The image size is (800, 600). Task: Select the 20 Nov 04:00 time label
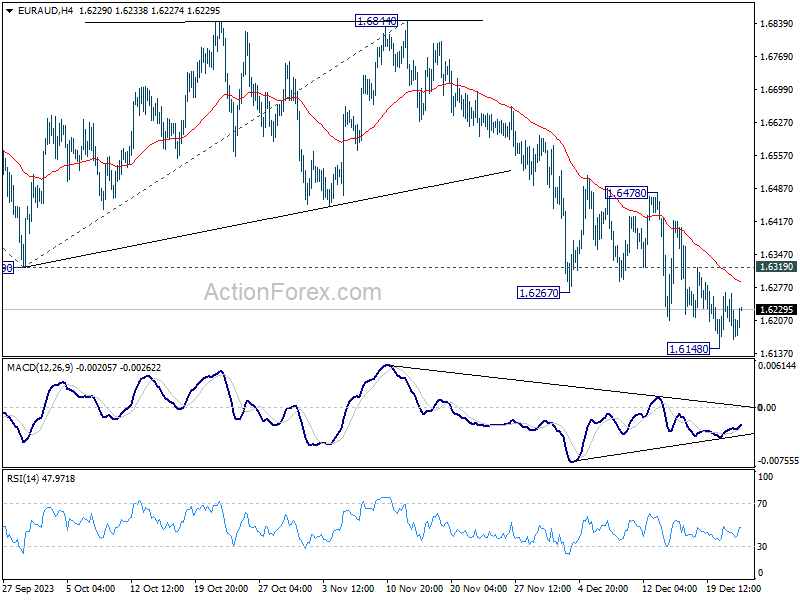(x=479, y=588)
